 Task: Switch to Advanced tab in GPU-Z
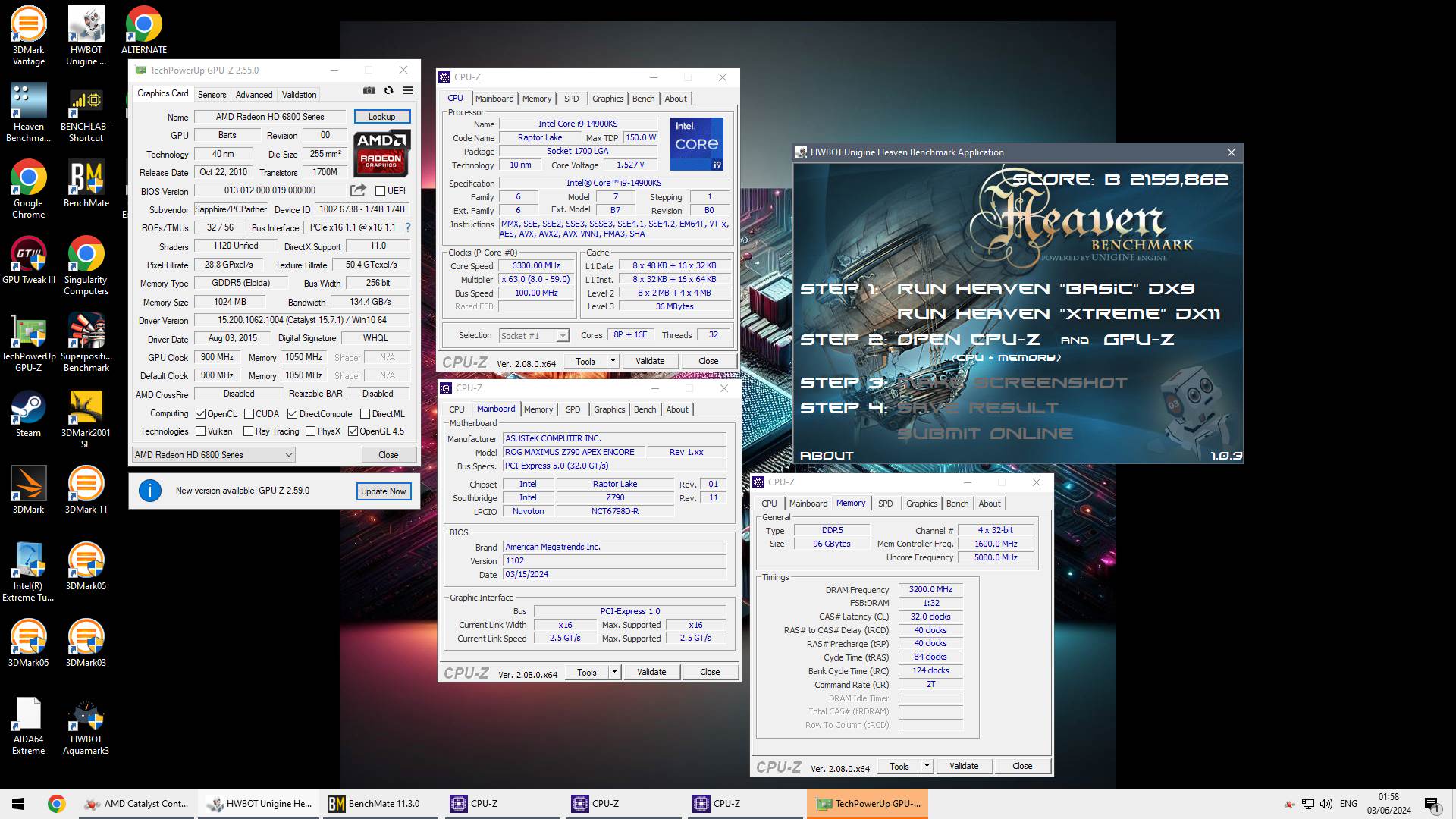254,95
